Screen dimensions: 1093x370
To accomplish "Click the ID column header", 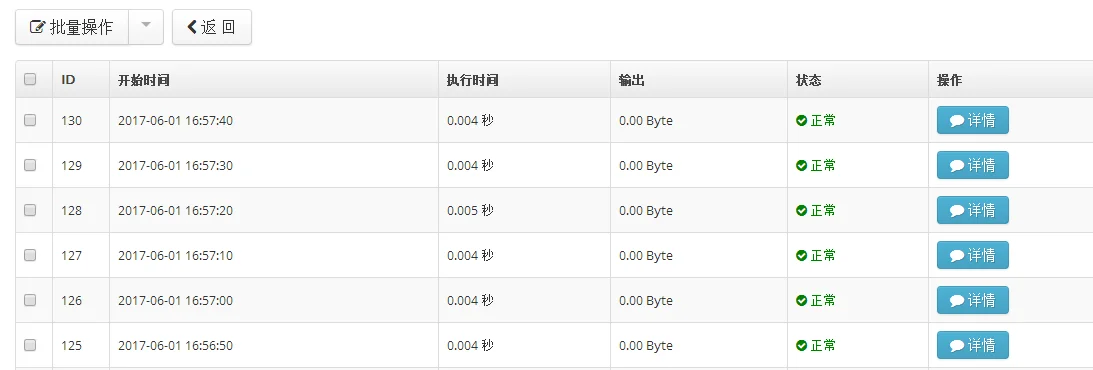I will pos(68,80).
